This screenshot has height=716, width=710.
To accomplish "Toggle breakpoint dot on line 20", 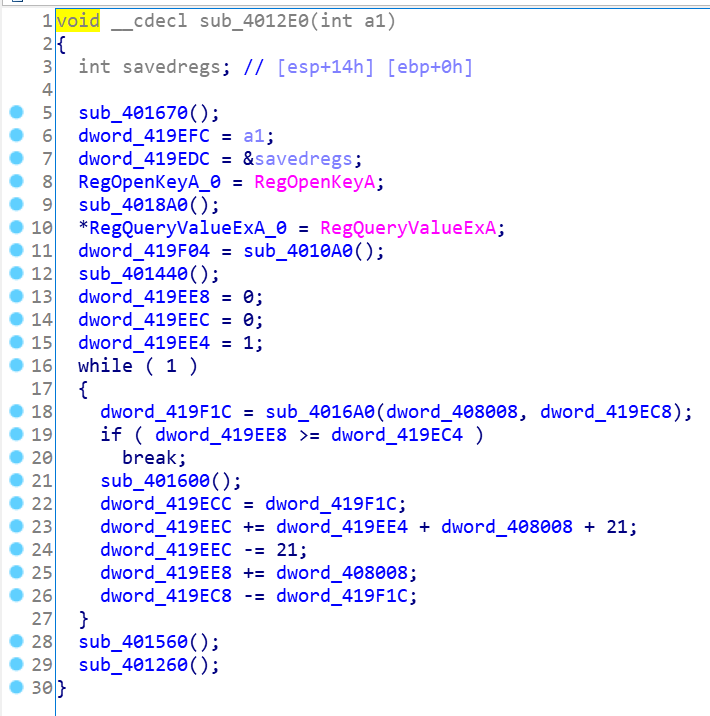I will point(16,457).
